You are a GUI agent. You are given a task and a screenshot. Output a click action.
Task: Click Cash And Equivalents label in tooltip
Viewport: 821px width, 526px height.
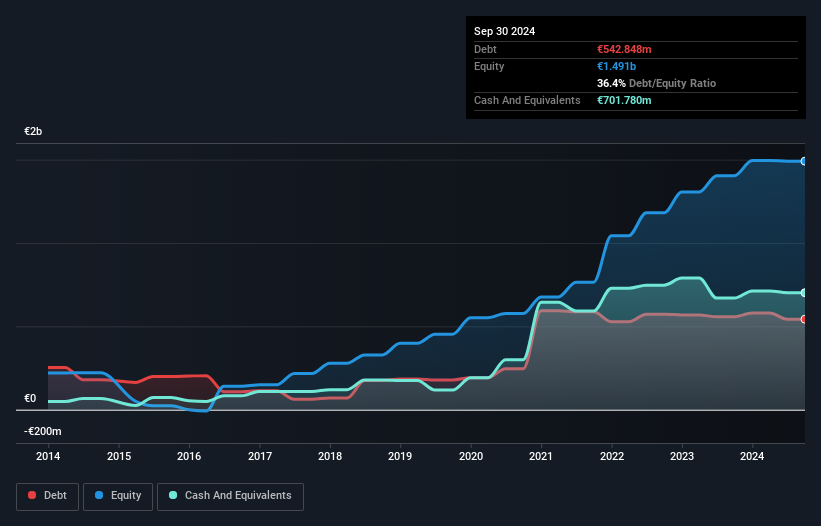[x=527, y=100]
